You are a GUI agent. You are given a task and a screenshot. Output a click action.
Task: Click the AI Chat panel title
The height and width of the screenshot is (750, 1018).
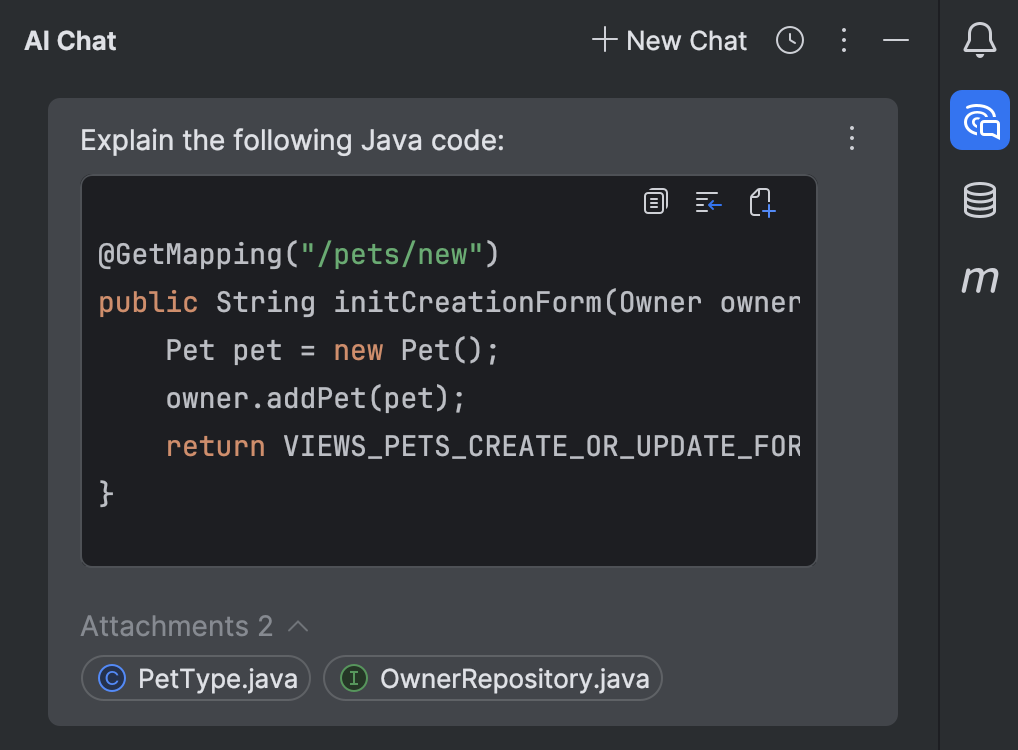click(69, 41)
